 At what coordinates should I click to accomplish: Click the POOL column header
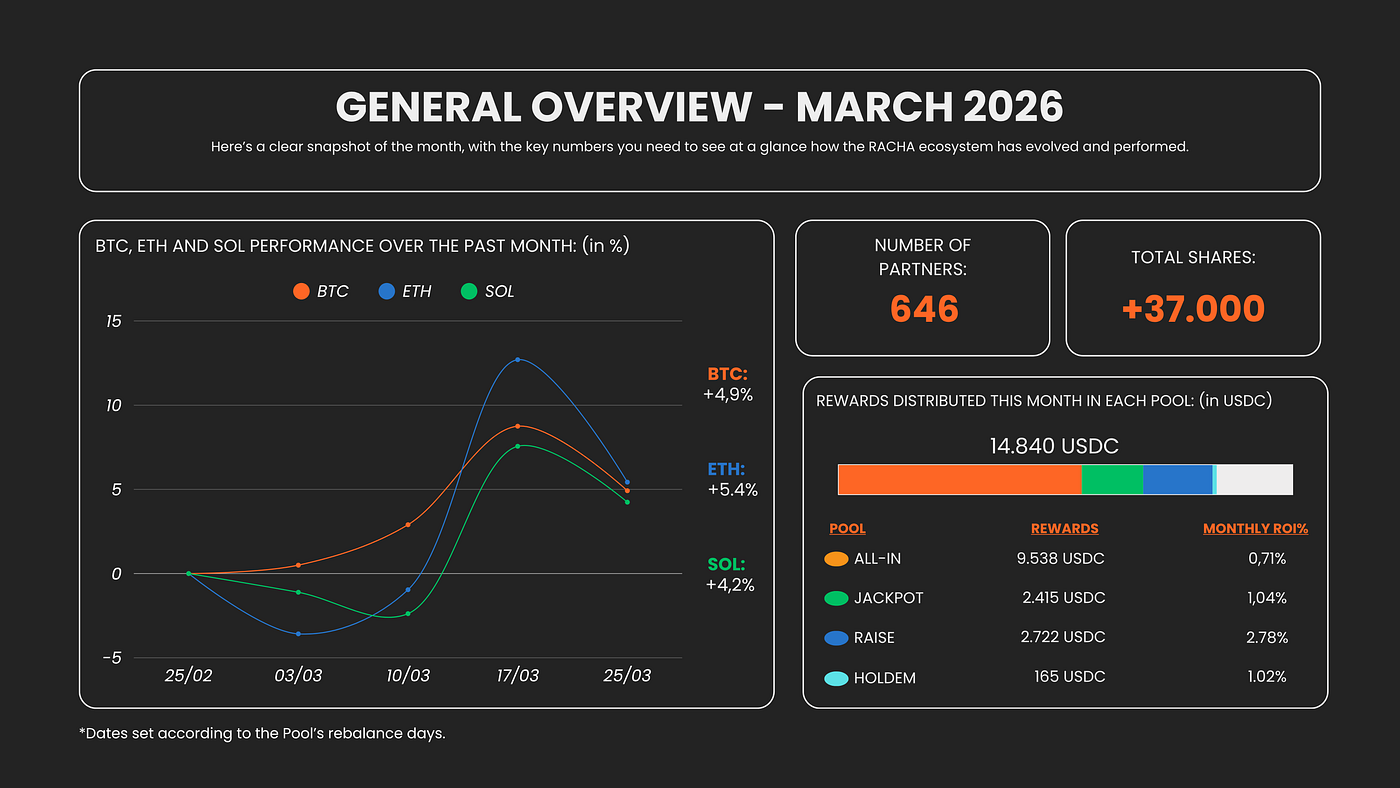coord(848,528)
